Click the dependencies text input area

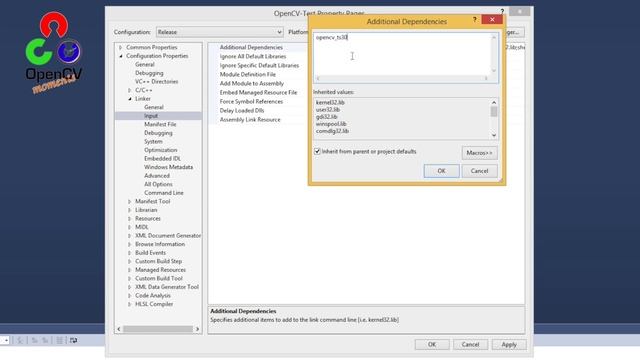402,54
